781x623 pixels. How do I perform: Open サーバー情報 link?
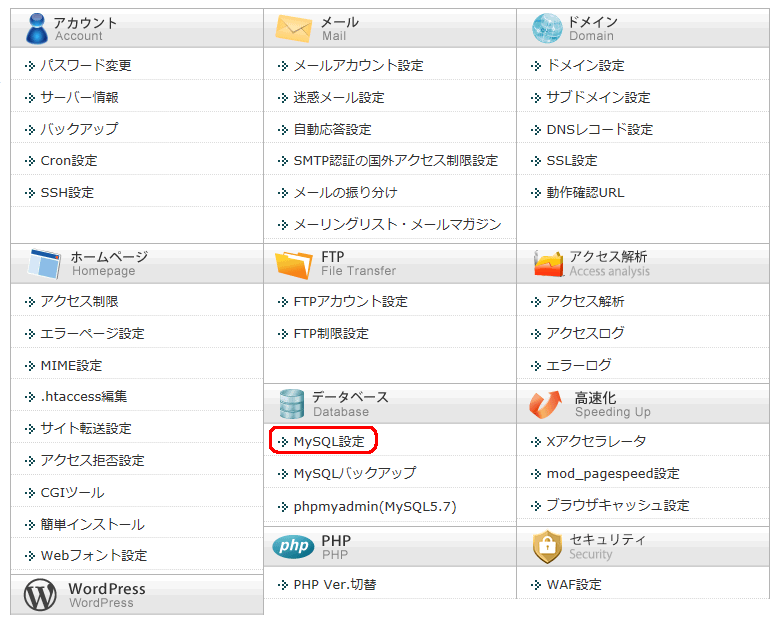coord(79,97)
